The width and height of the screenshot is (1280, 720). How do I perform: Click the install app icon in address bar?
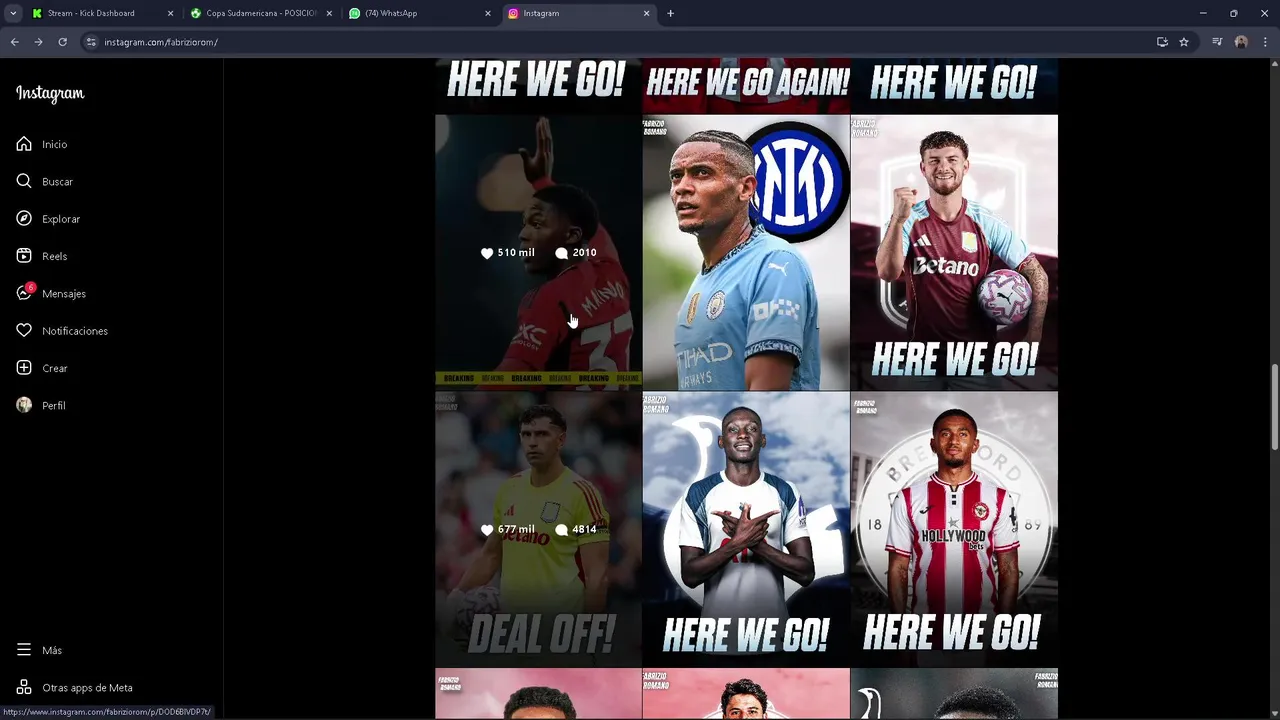point(1162,42)
